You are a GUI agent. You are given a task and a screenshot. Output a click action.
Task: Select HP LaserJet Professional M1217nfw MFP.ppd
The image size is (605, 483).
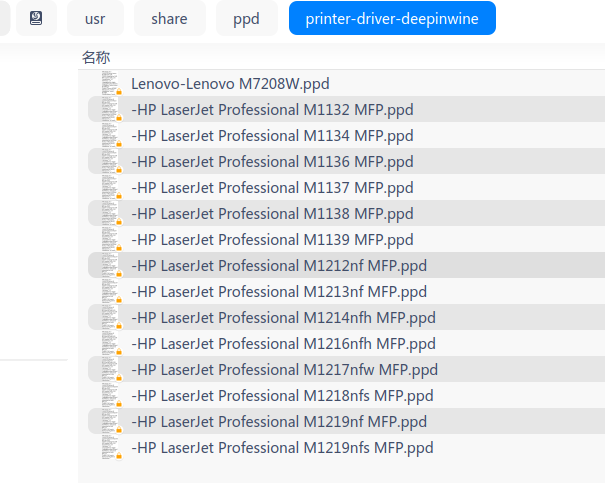285,370
